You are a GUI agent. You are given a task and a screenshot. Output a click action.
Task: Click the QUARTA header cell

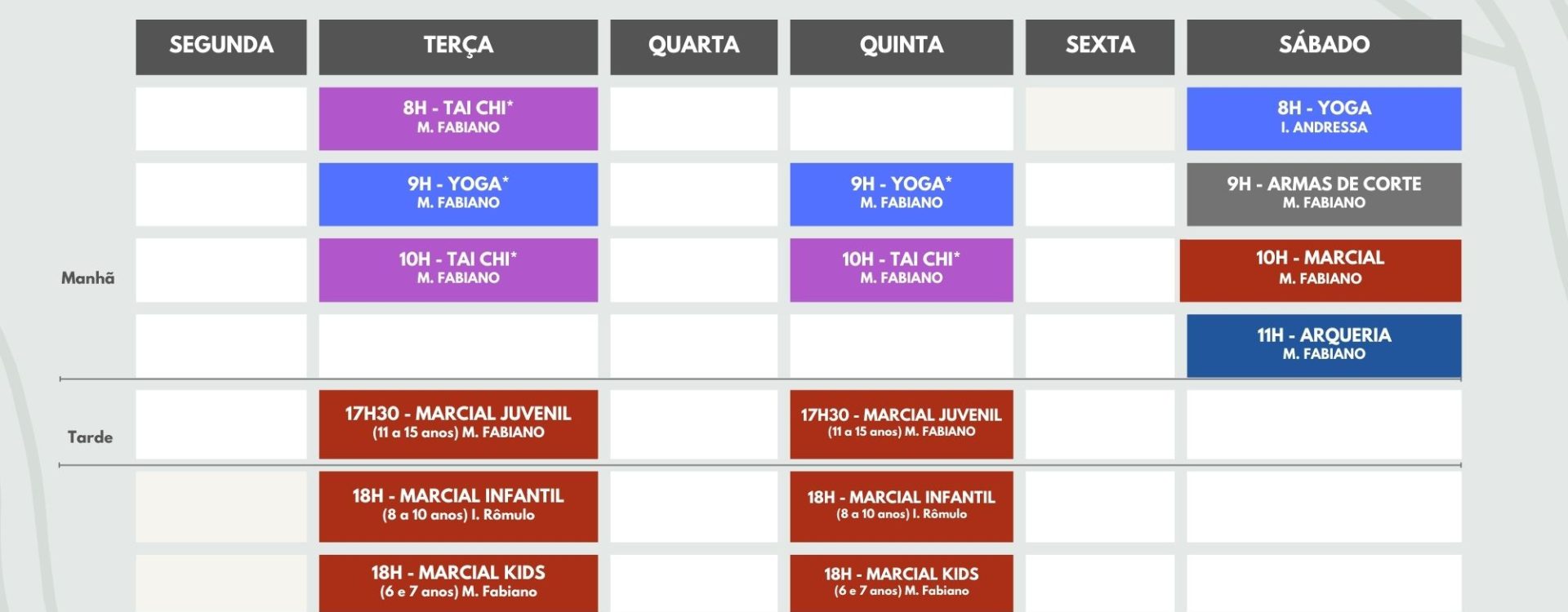(693, 47)
